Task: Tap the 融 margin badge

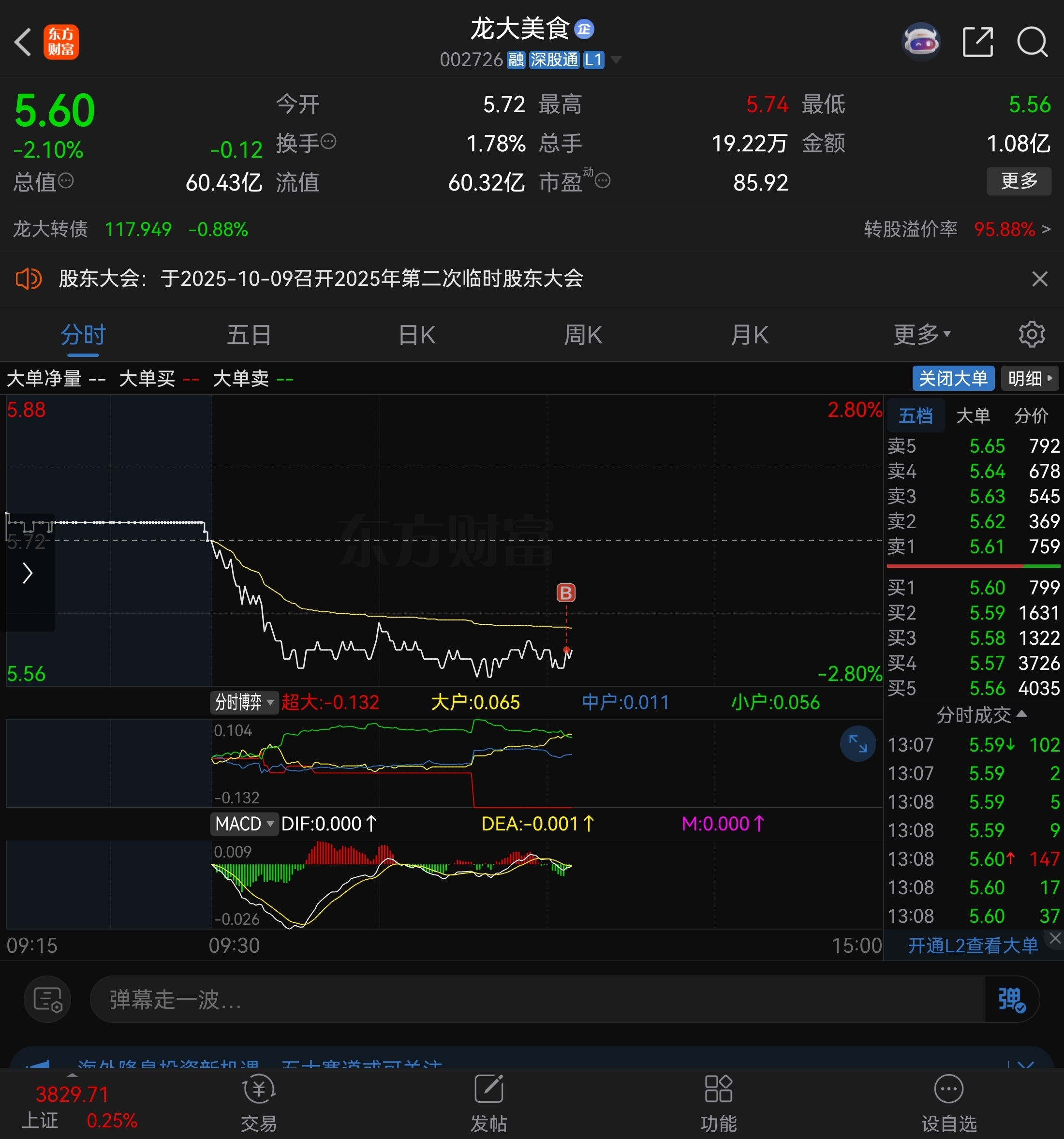Action: click(x=516, y=59)
